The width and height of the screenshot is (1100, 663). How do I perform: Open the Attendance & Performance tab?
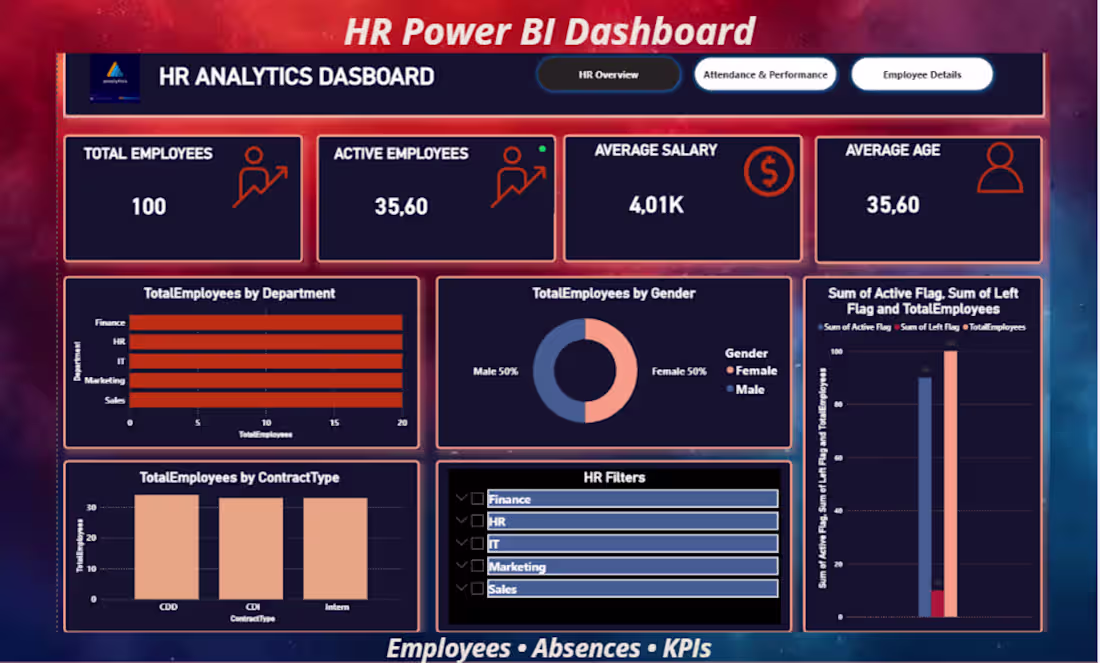pos(765,74)
